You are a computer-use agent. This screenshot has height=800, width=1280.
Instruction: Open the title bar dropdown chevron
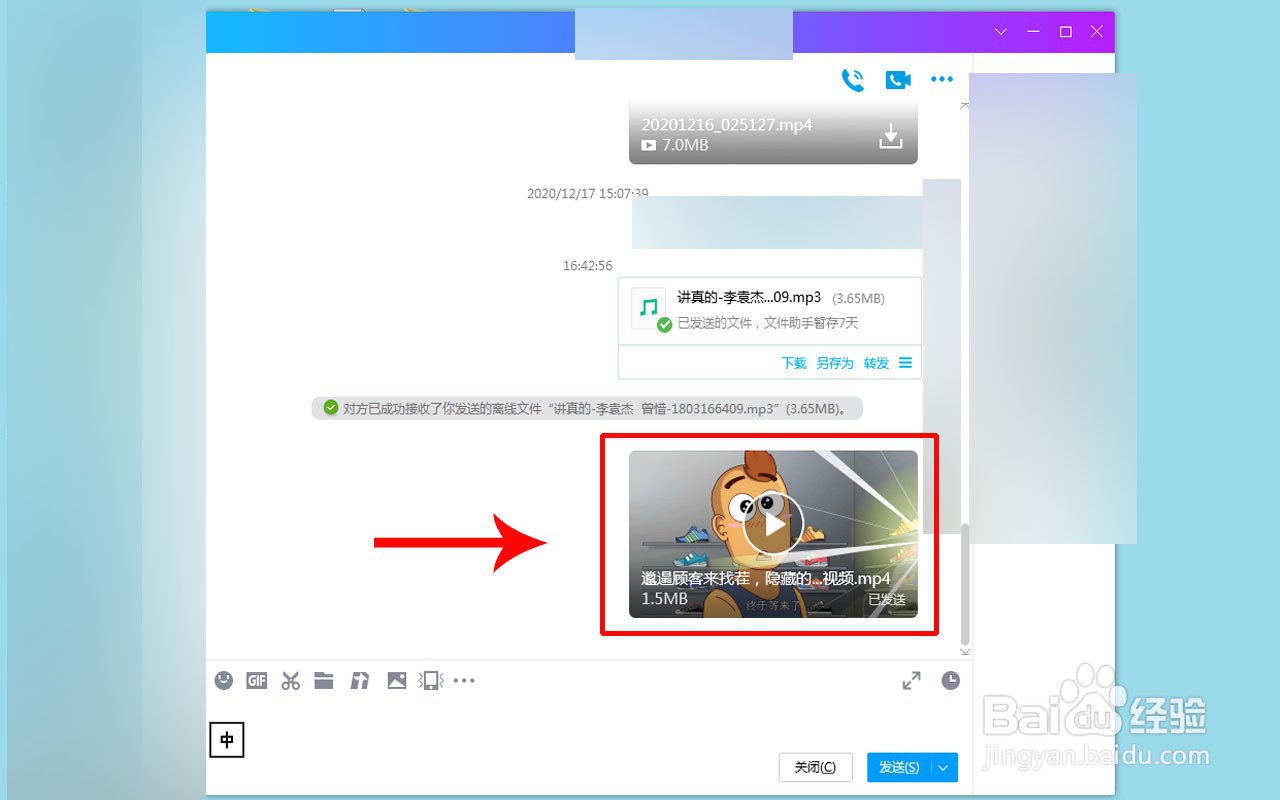(x=1001, y=32)
